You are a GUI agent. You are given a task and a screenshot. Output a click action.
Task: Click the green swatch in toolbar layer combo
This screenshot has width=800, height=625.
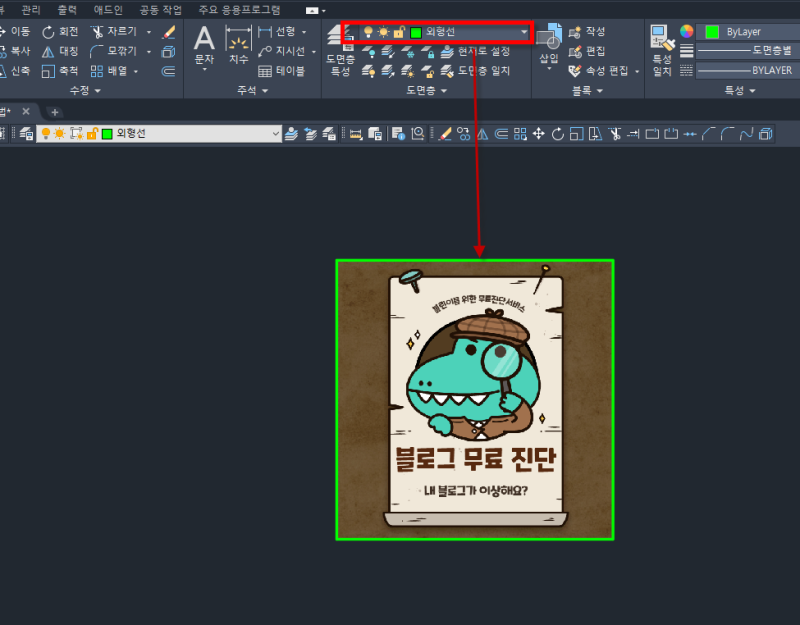coord(107,134)
